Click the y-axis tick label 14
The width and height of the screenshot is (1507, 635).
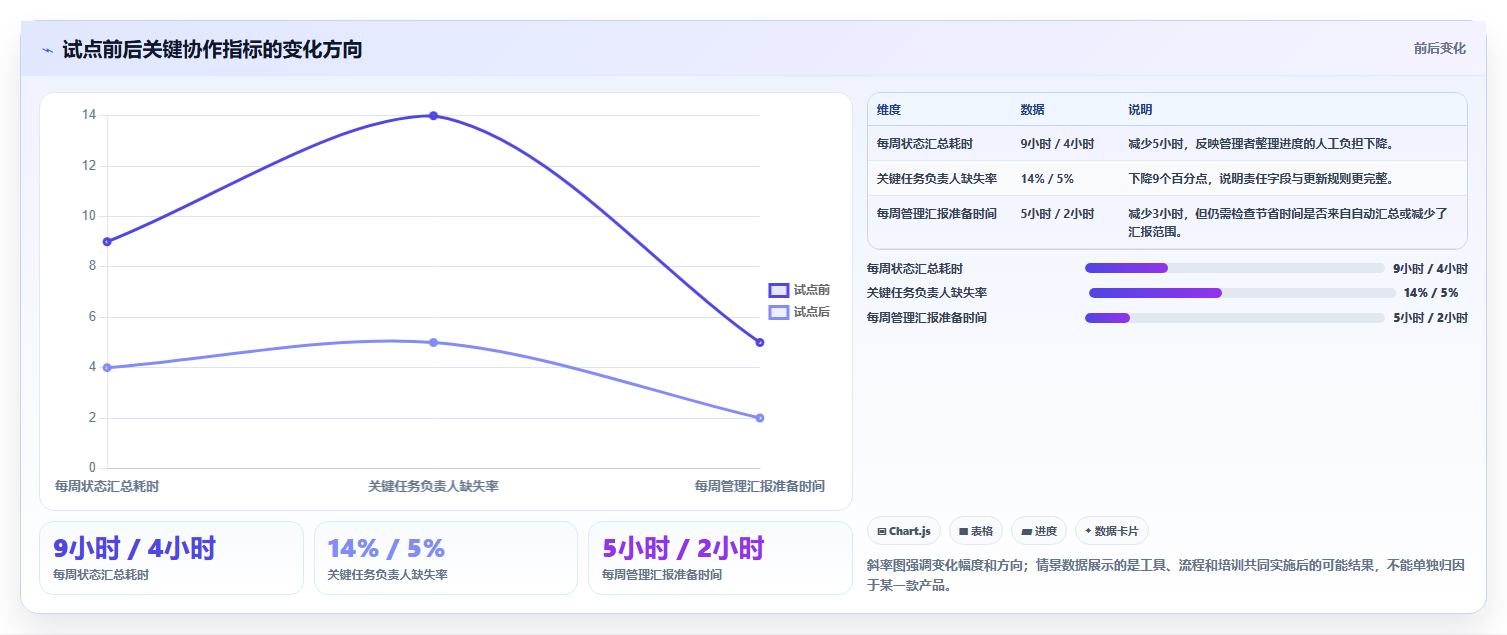89,116
